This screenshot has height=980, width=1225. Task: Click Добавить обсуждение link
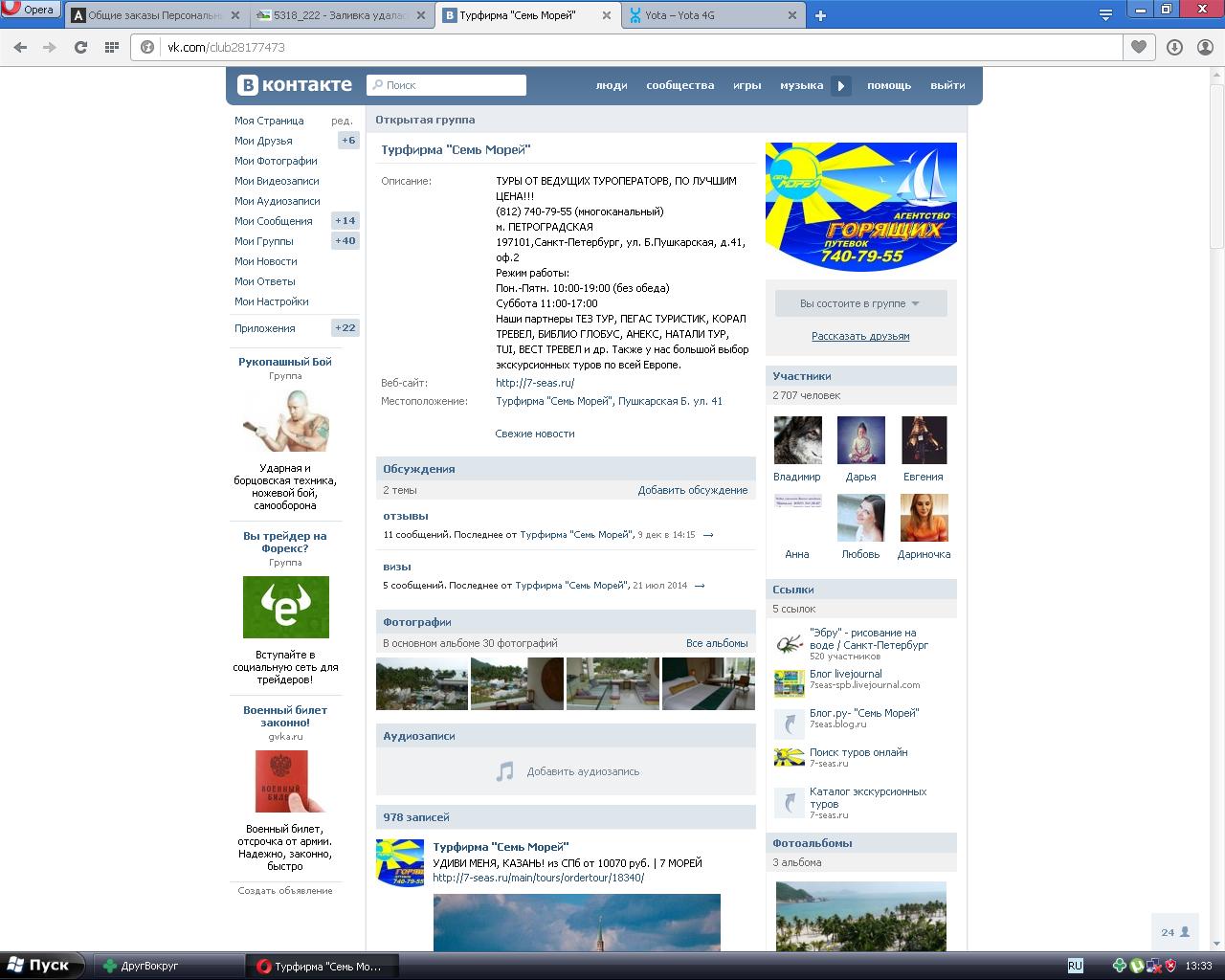(x=693, y=490)
